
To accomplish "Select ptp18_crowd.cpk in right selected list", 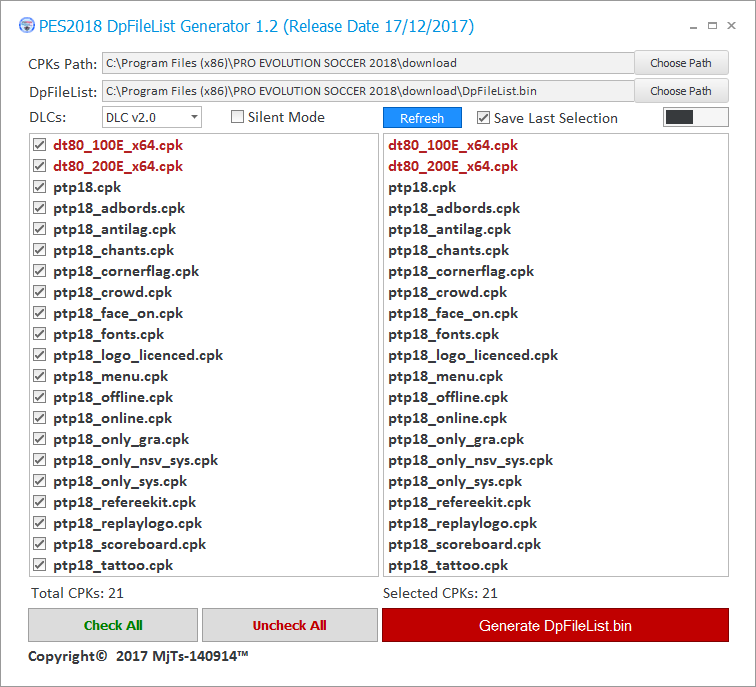I will pos(447,292).
